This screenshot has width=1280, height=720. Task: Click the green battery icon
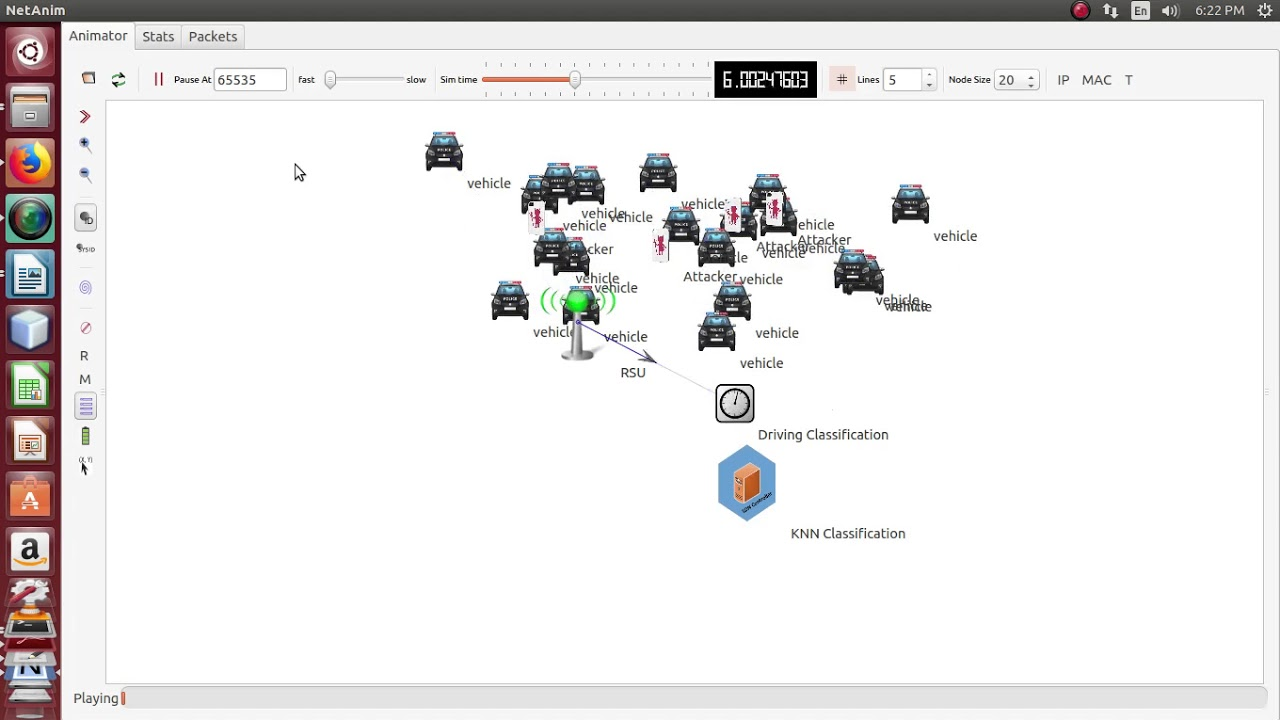(85, 436)
